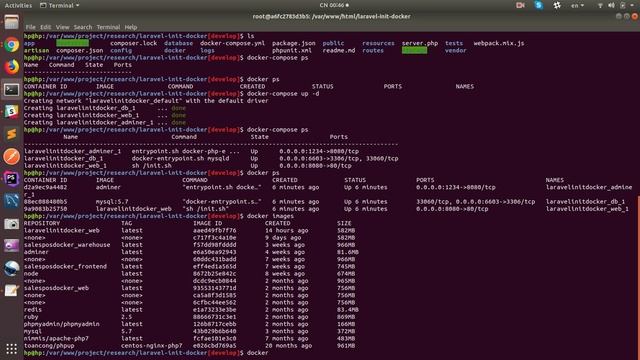Click 'composer.lock' in ls output
The image size is (640, 360).
coord(133,43)
